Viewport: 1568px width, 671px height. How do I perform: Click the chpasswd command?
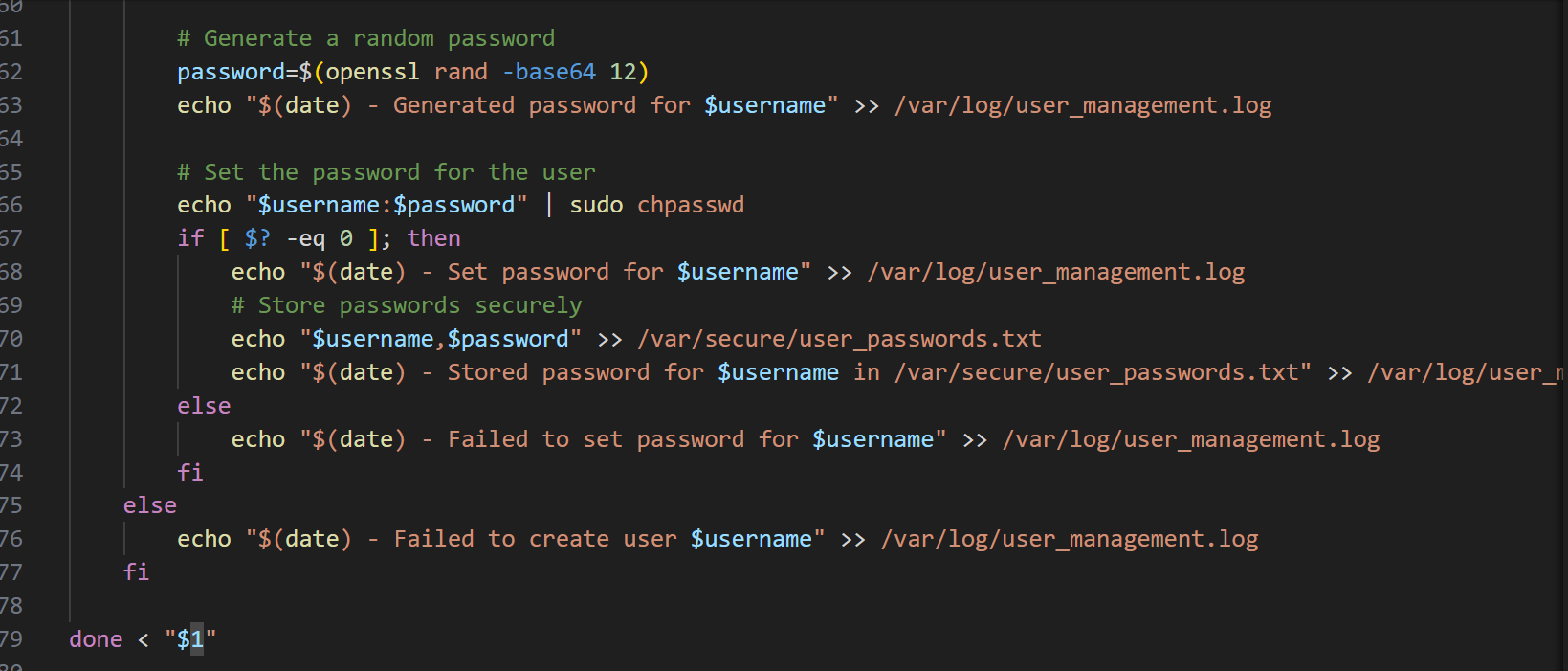tap(691, 205)
